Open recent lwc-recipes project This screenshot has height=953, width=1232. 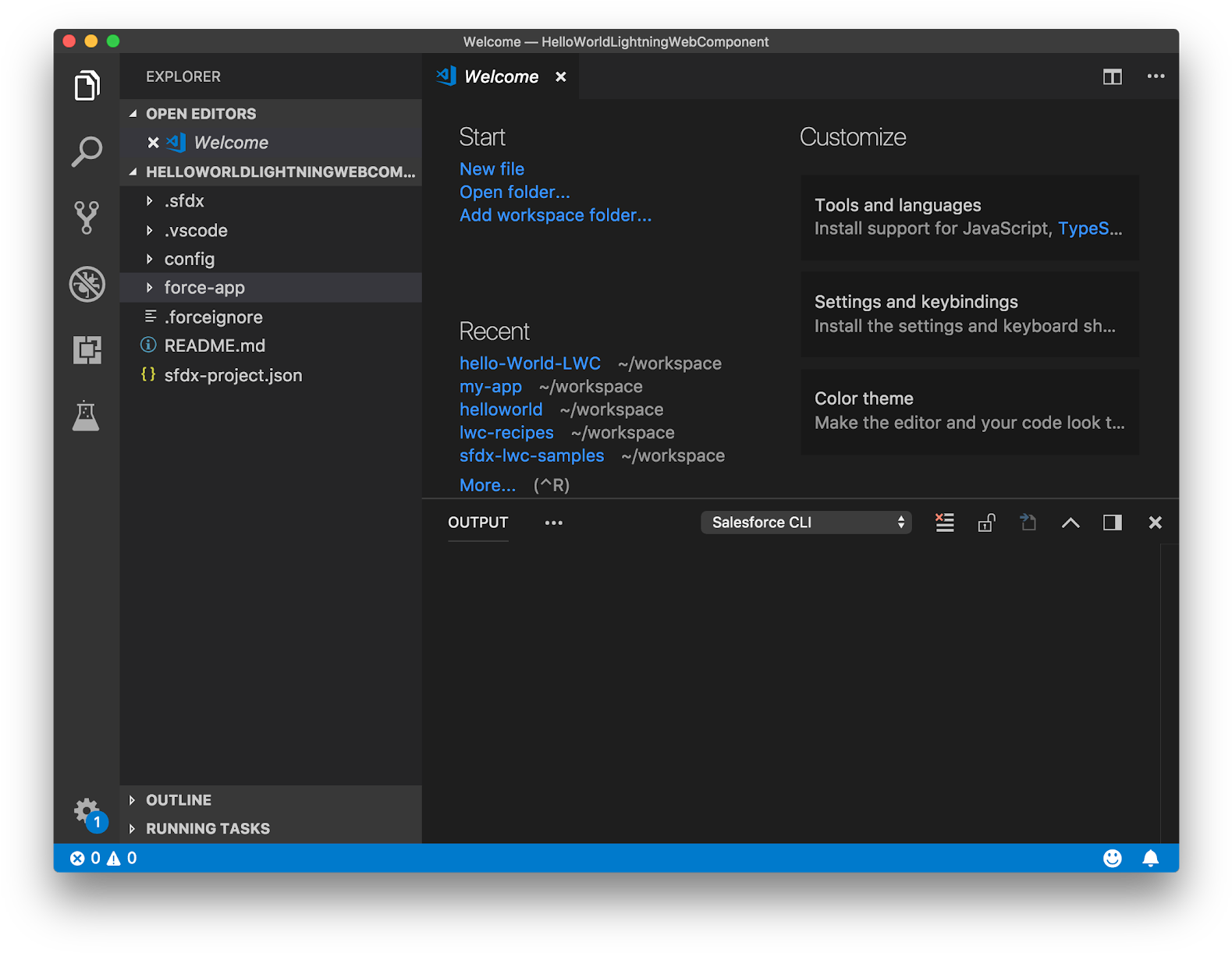point(506,433)
